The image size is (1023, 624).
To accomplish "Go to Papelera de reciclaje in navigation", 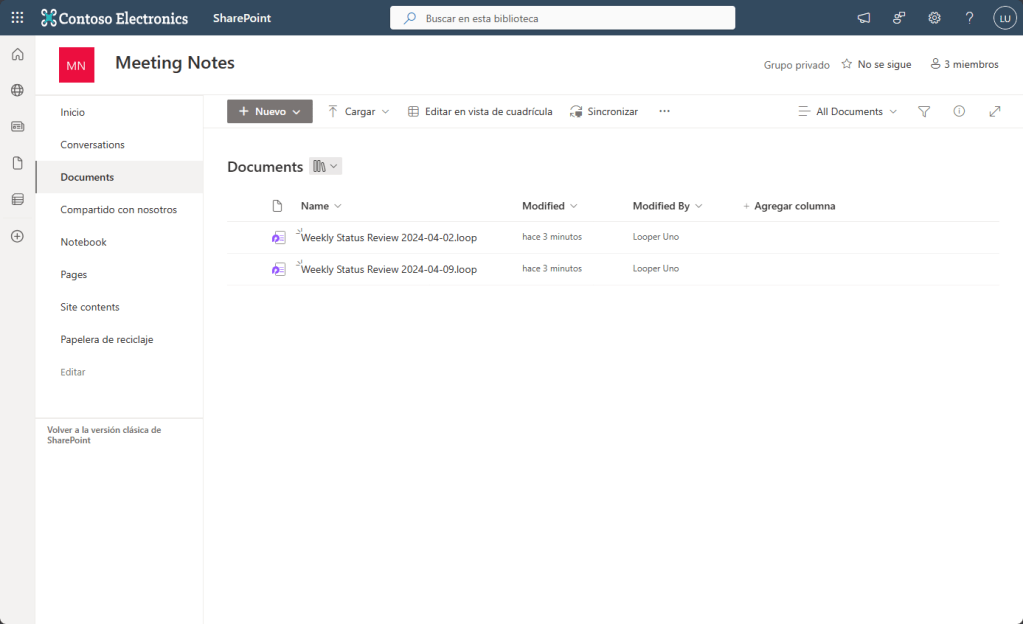I will (106, 340).
